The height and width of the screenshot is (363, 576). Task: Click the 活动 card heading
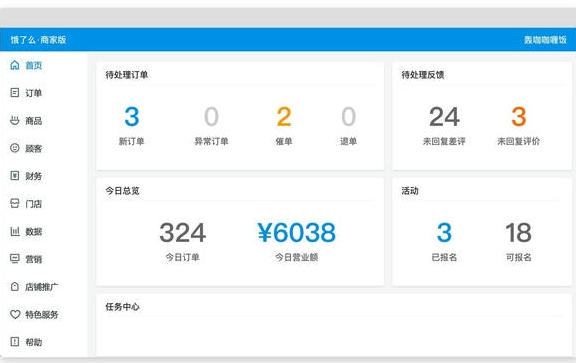[410, 191]
